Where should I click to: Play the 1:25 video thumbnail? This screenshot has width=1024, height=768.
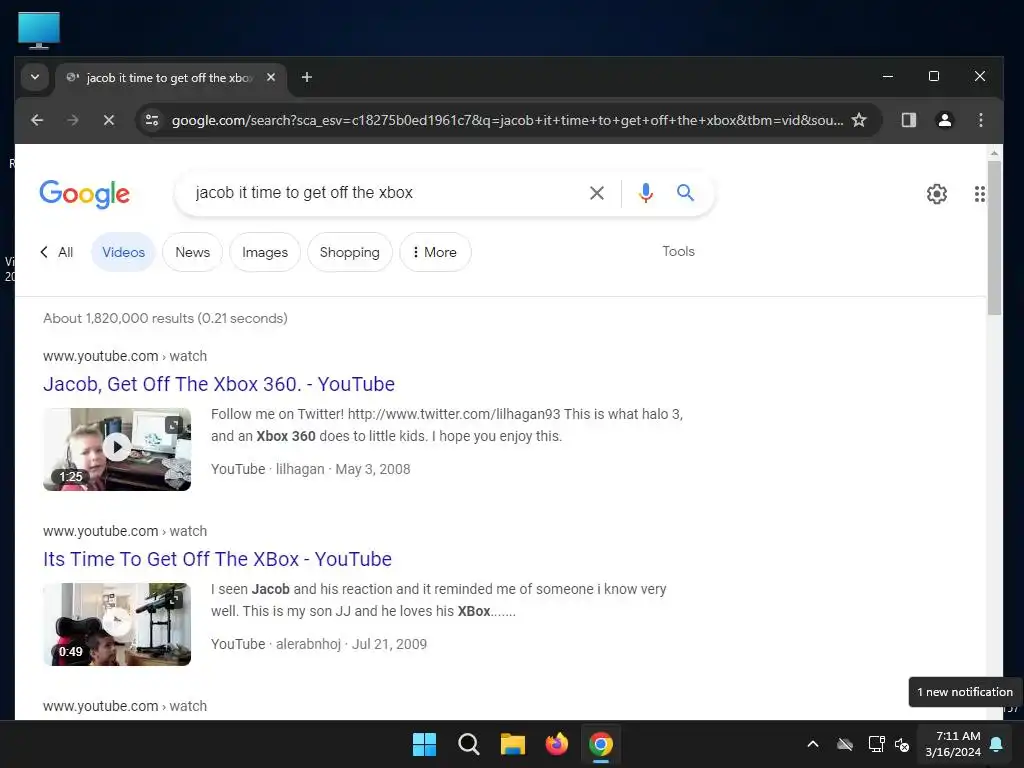117,449
